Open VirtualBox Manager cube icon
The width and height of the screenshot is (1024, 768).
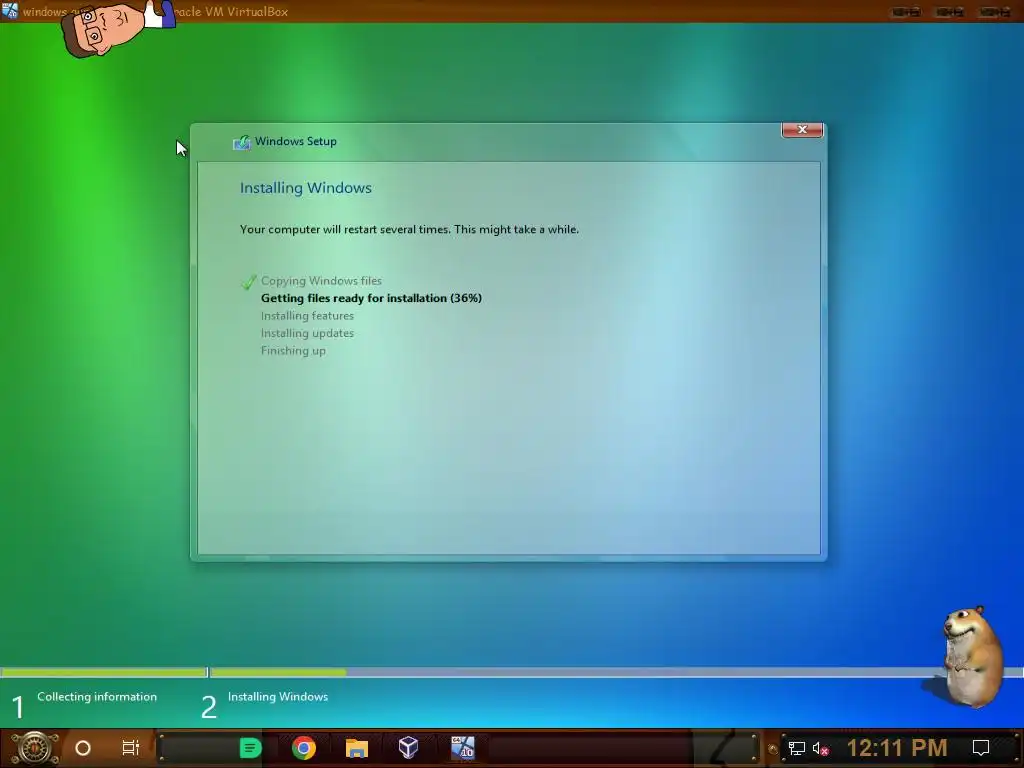click(x=408, y=748)
